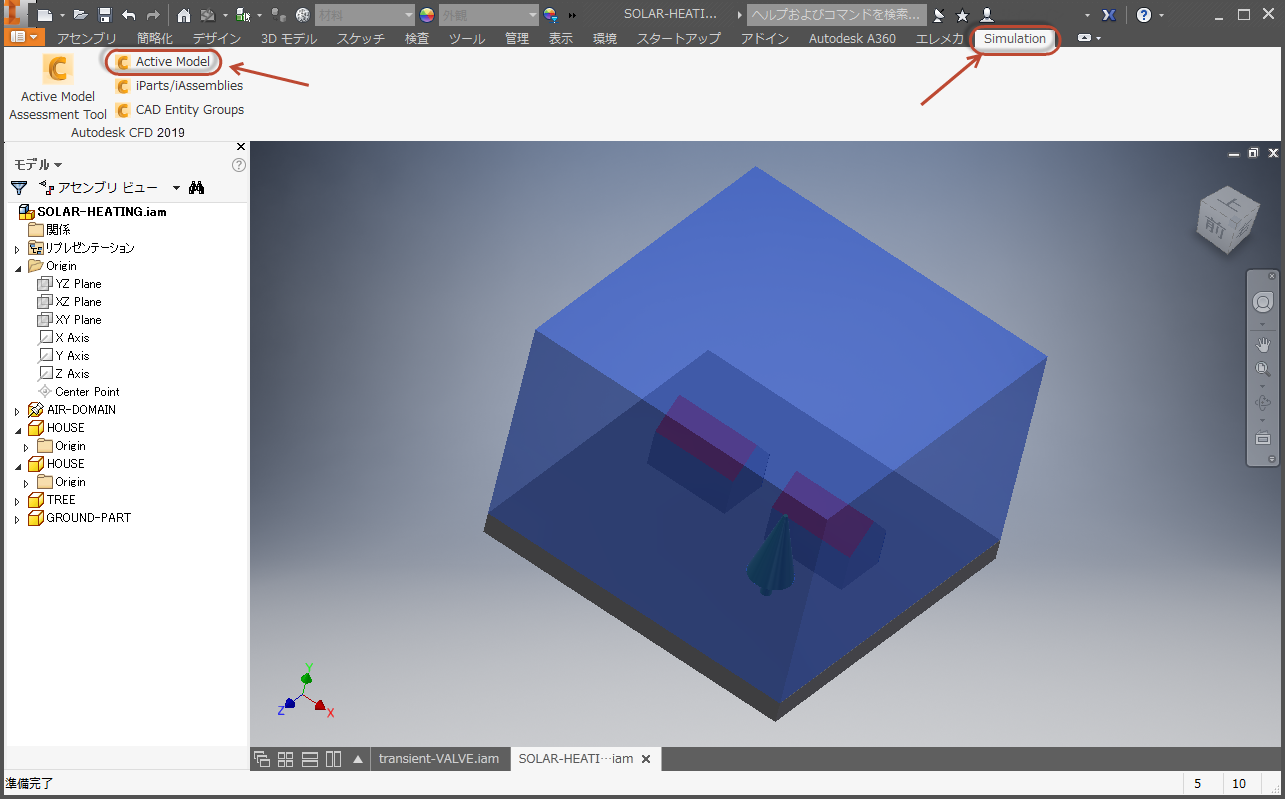The image size is (1285, 799).
Task: Click the Sign In user icon
Action: [x=987, y=15]
